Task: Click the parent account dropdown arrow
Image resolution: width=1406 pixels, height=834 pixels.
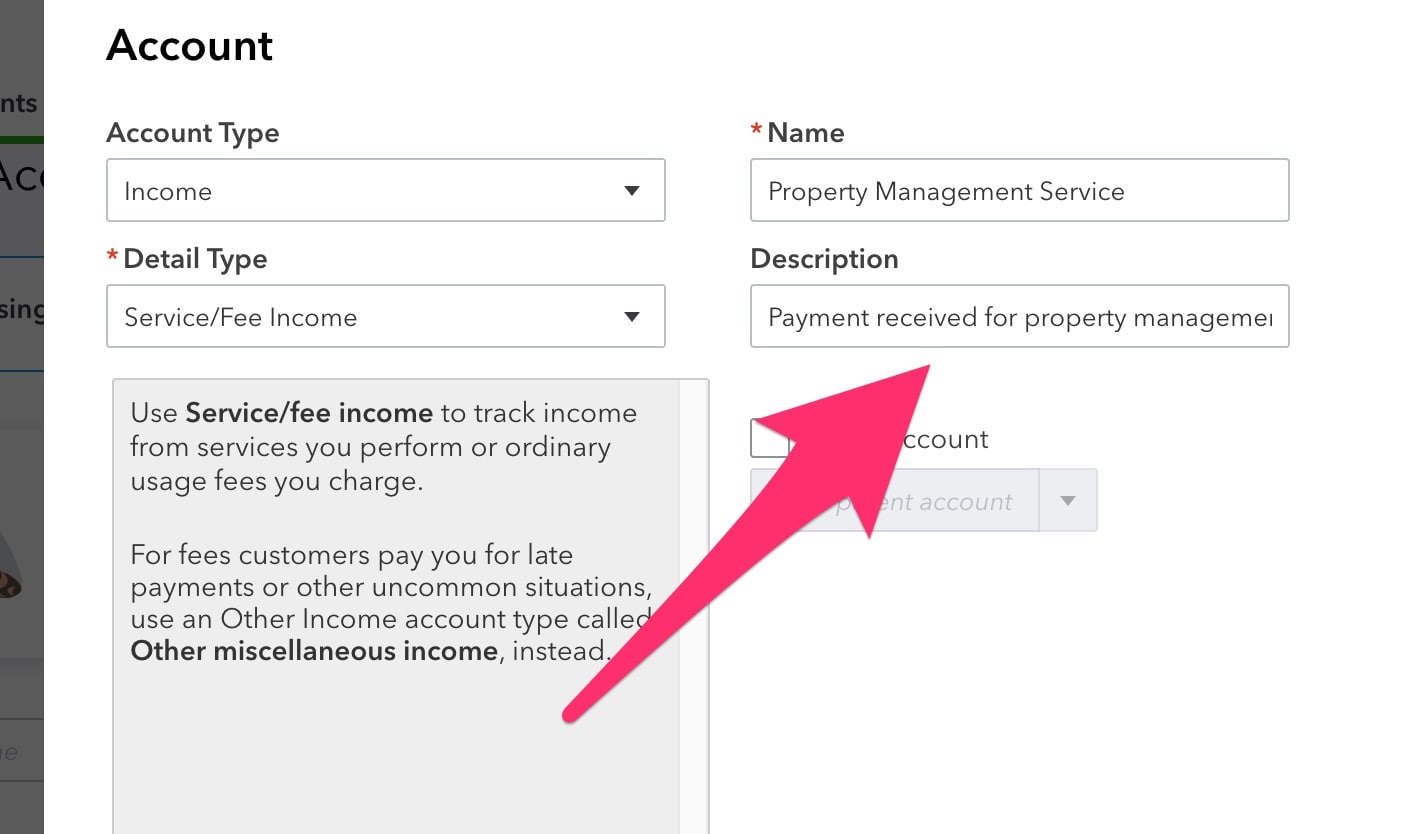Action: [1070, 500]
